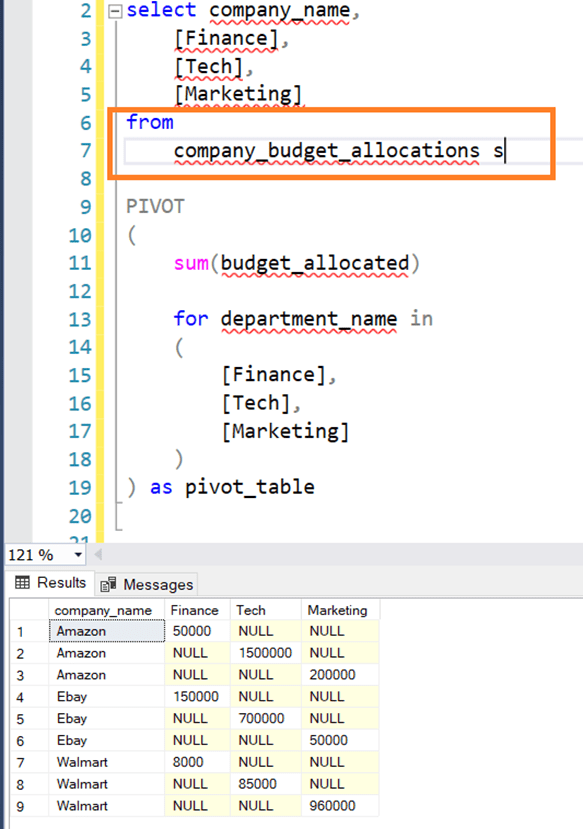Select row header 1 in results
The height and width of the screenshot is (829, 583).
[29, 632]
